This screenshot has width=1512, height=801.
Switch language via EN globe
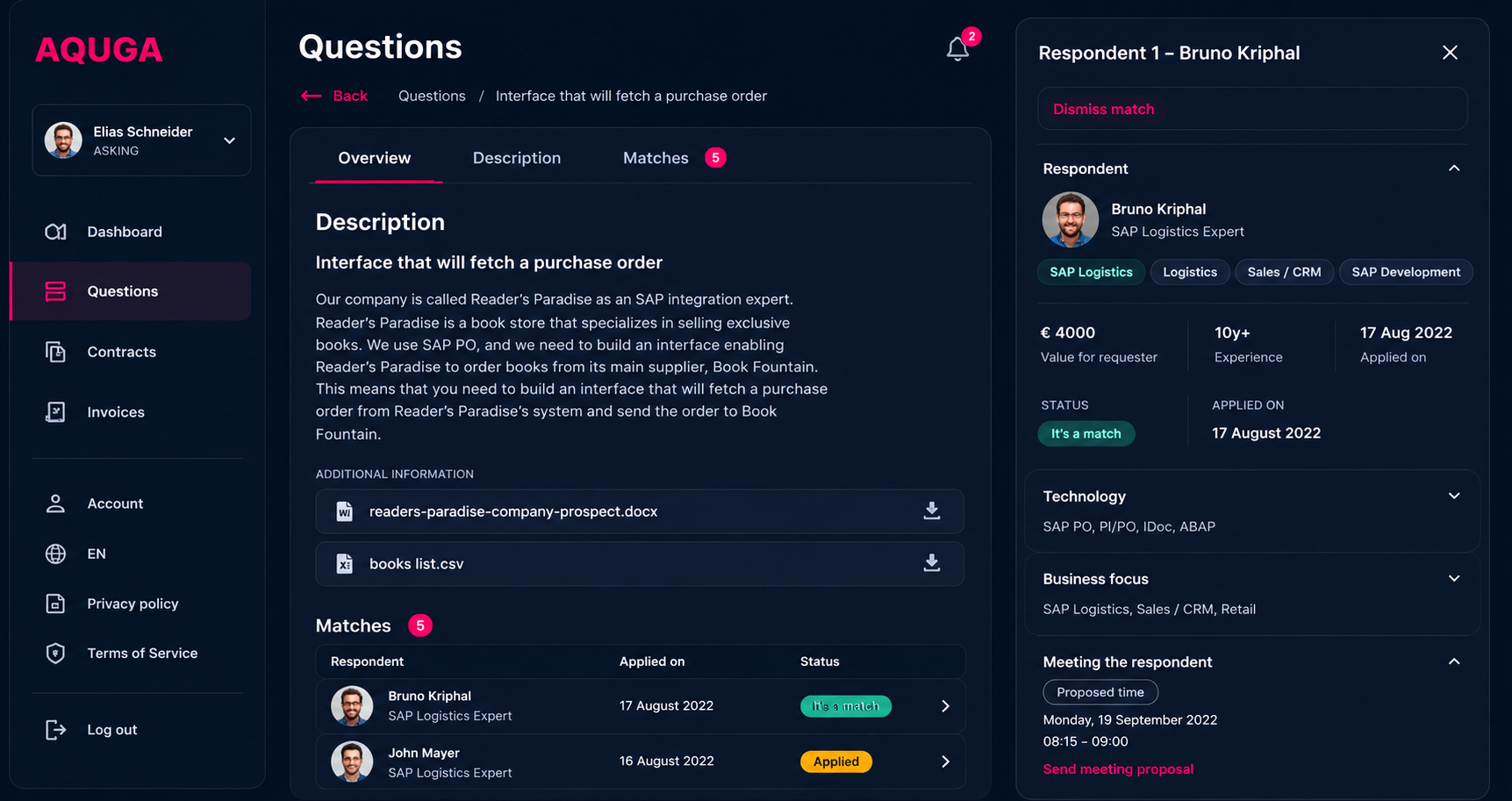click(55, 554)
